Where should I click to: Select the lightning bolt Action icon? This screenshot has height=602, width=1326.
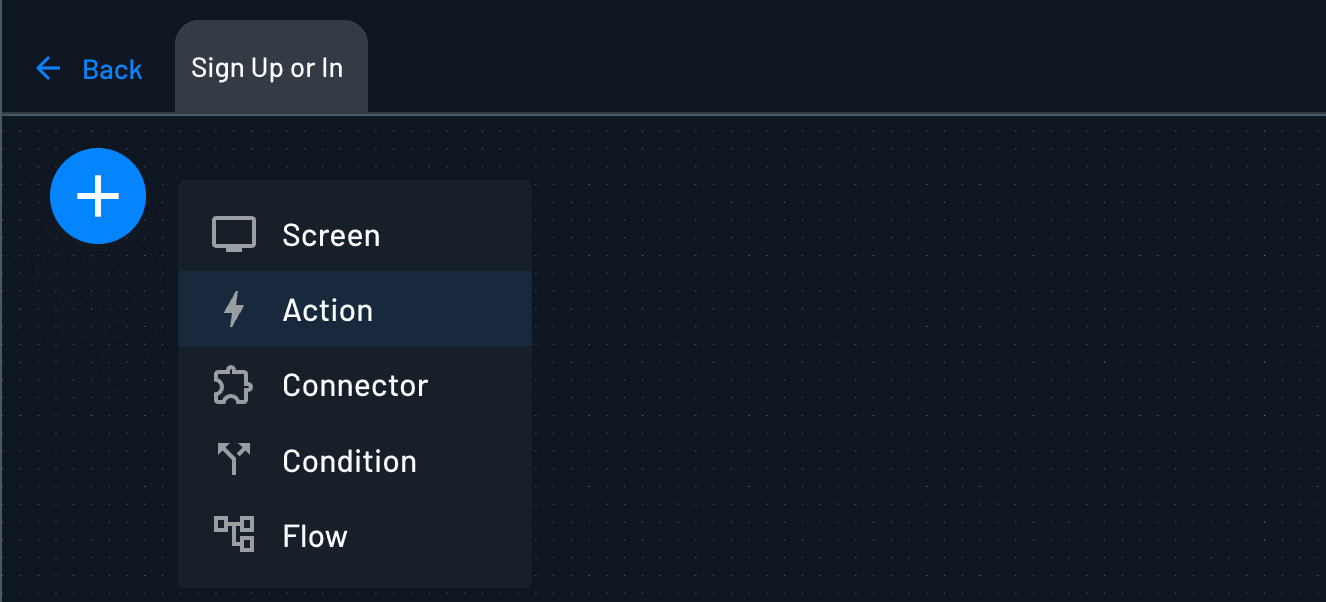click(234, 309)
